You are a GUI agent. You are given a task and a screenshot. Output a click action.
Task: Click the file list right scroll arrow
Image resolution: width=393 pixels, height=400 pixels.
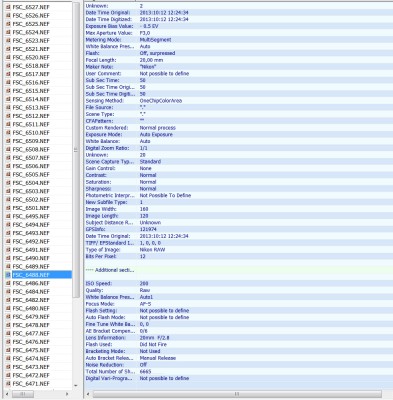[x=67, y=394]
